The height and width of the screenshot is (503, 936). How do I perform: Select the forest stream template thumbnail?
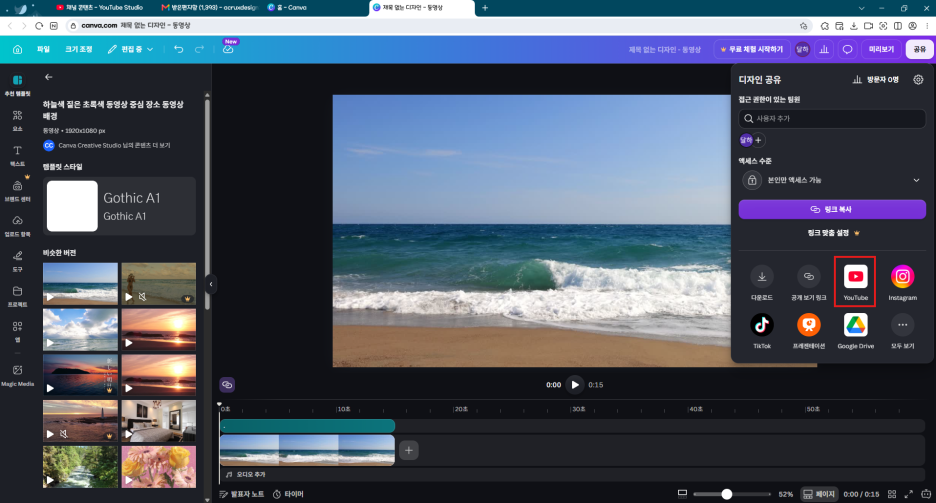(80, 467)
